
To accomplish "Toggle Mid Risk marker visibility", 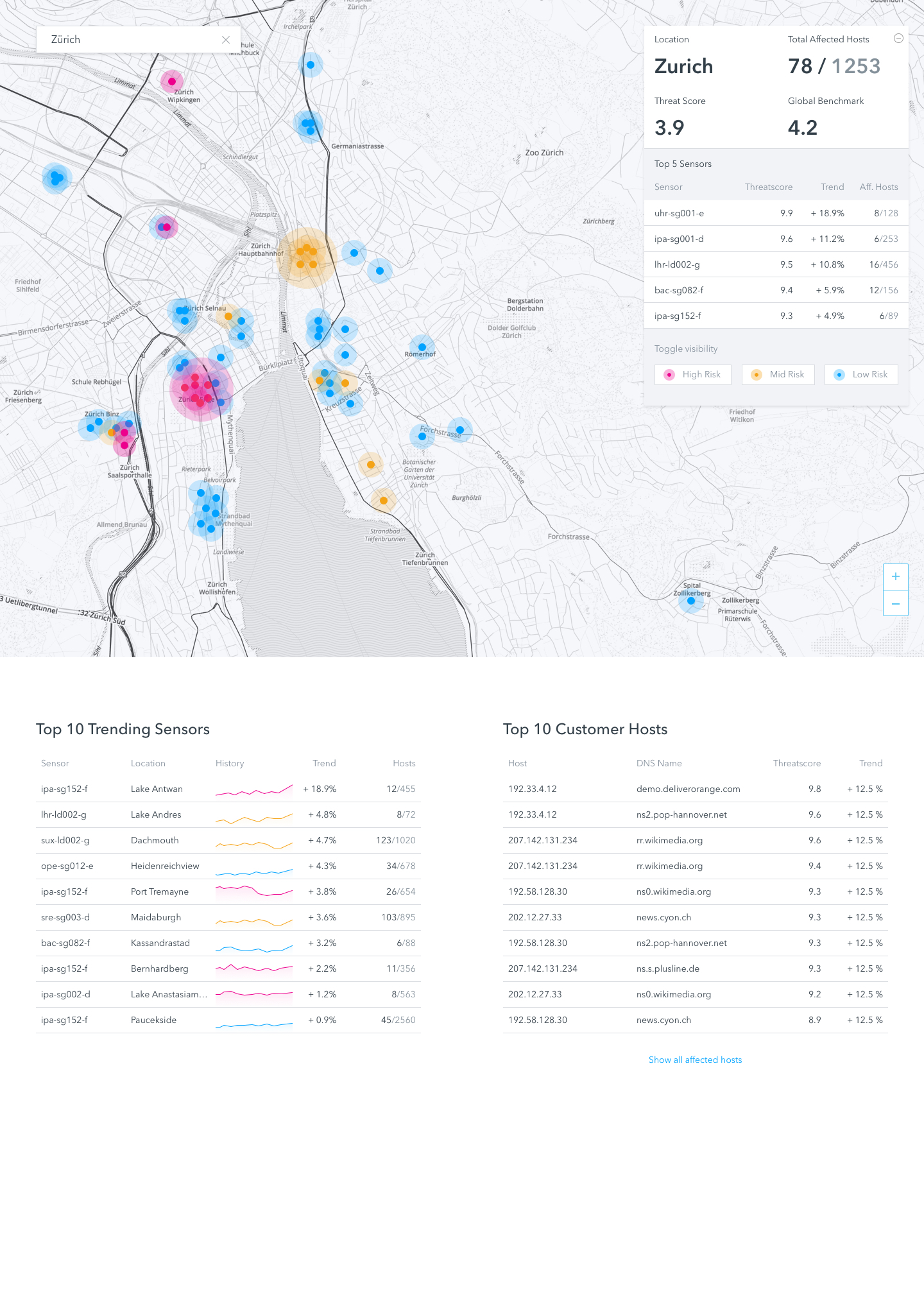I will [x=778, y=375].
